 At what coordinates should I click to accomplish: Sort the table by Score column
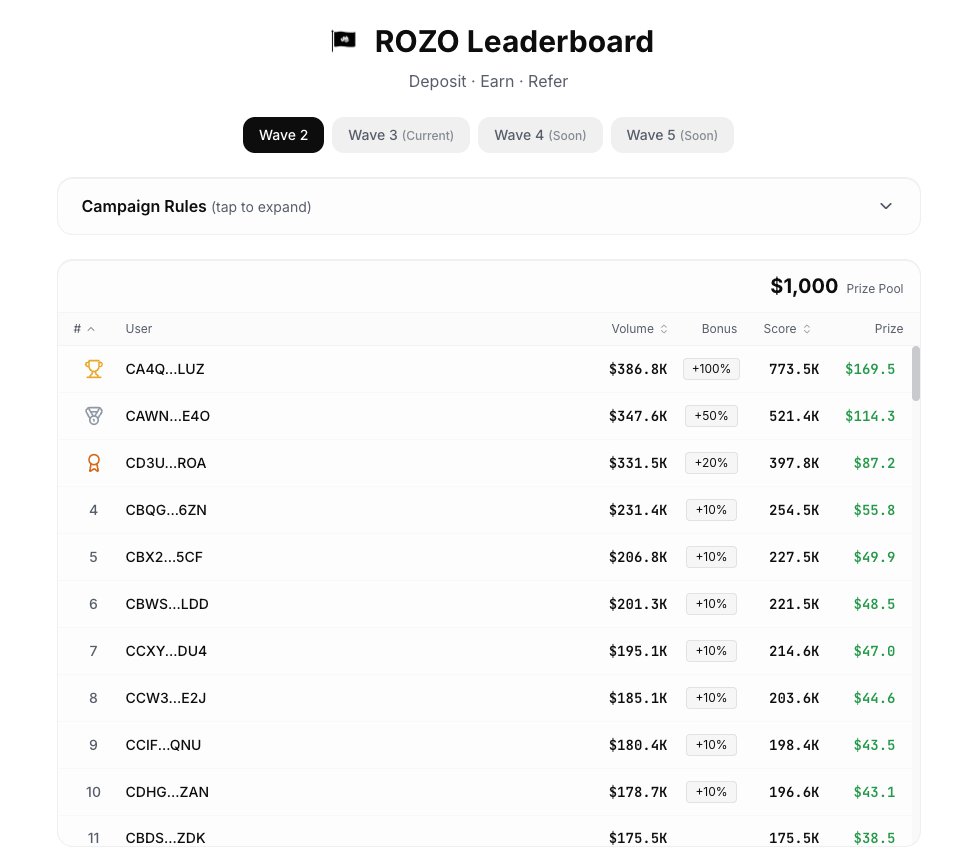point(787,329)
